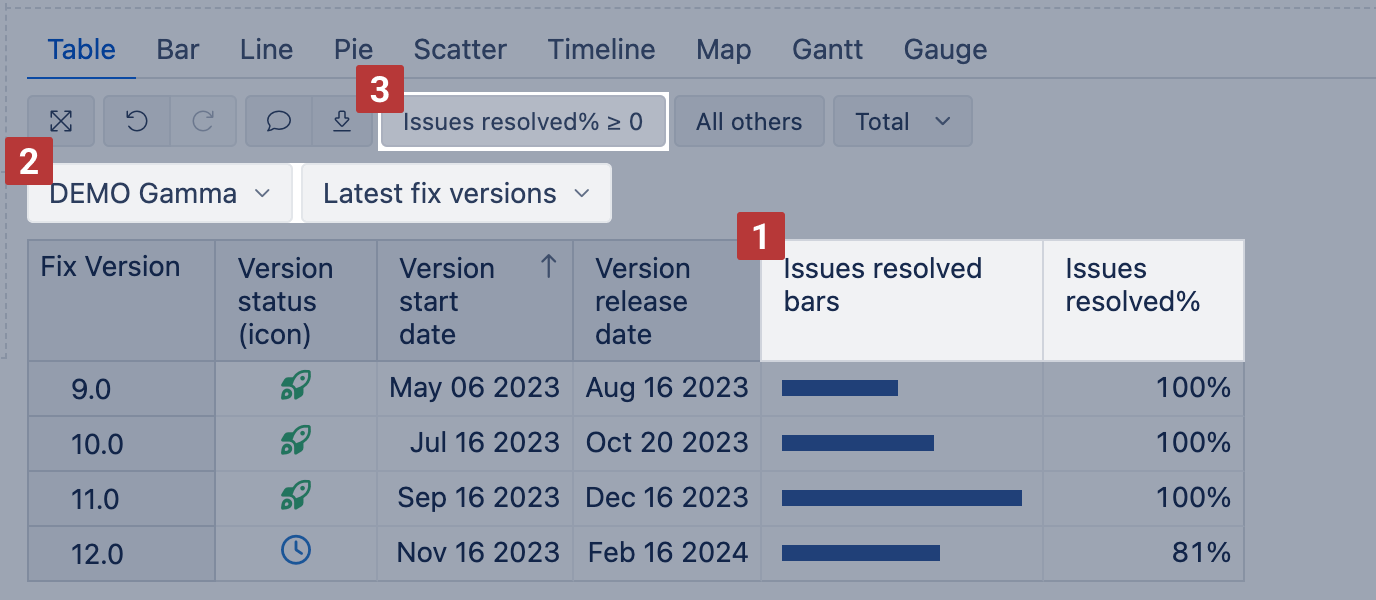Click the resolved progress bar for version 11.0
The height and width of the screenshot is (600, 1376).
pyautogui.click(x=901, y=497)
